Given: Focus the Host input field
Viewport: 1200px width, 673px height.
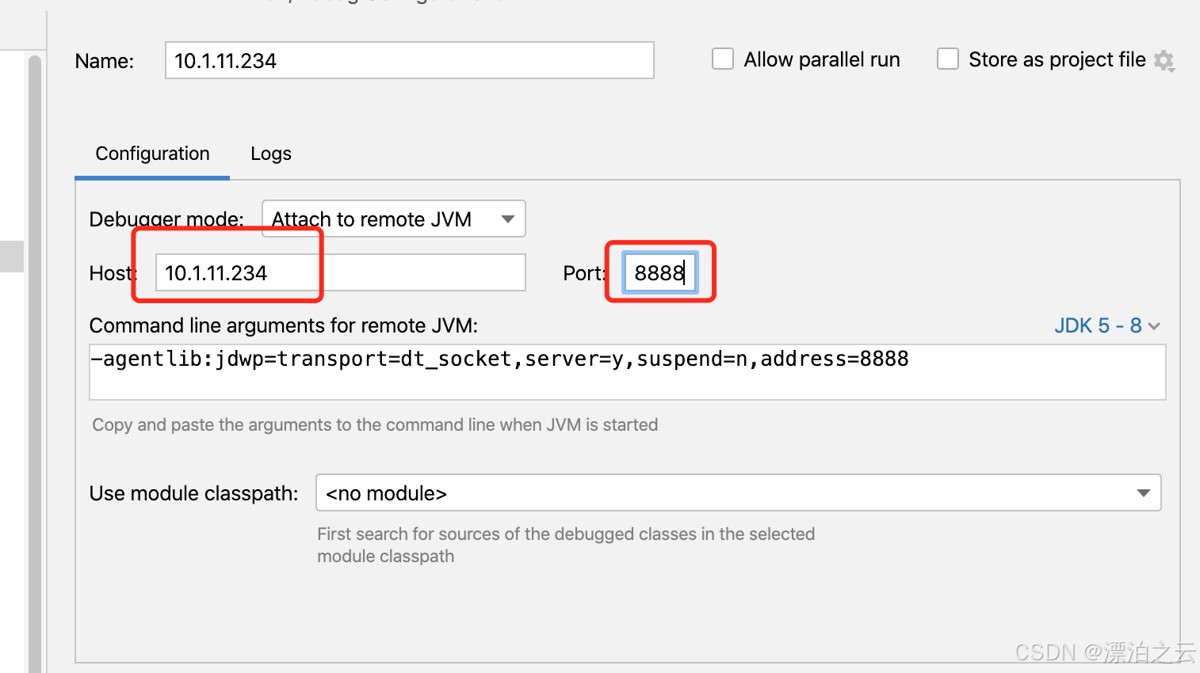Looking at the screenshot, I should tap(340, 273).
